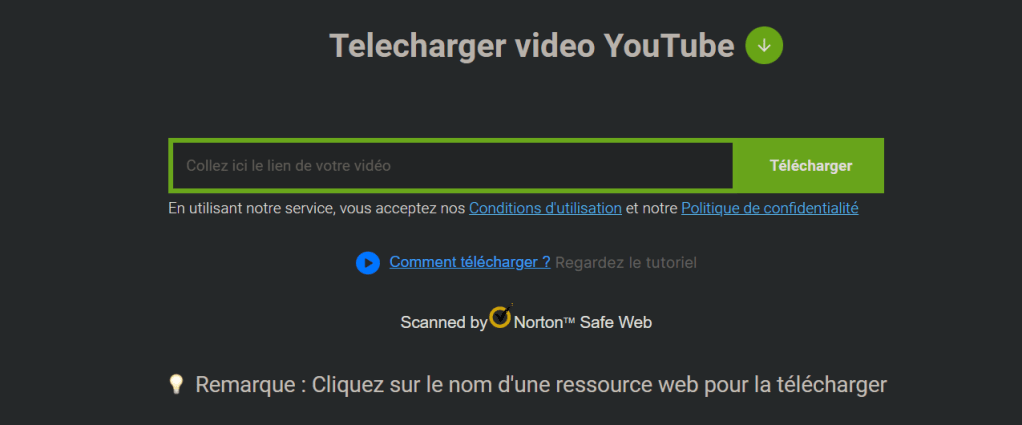Click the 'En utilisant notre service' sentence

coord(513,209)
